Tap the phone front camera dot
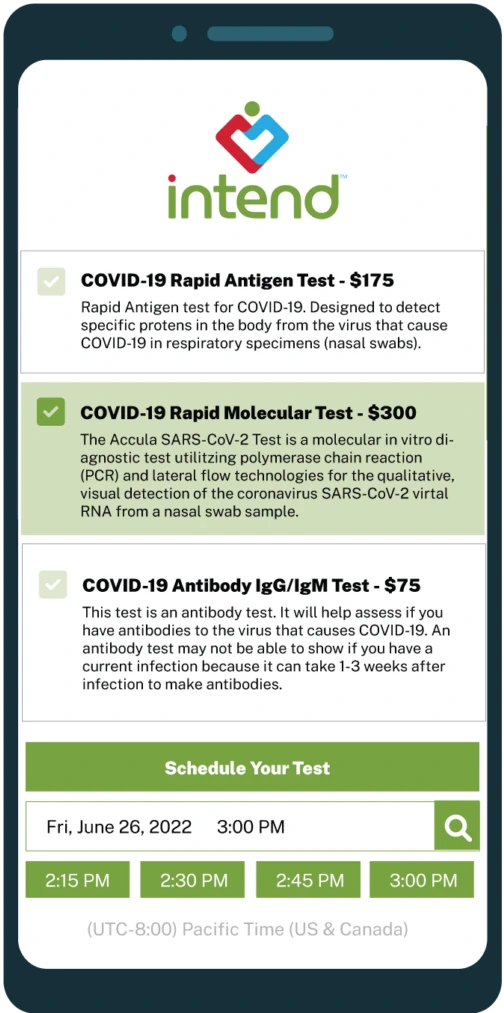This screenshot has width=504, height=1013. 180,34
